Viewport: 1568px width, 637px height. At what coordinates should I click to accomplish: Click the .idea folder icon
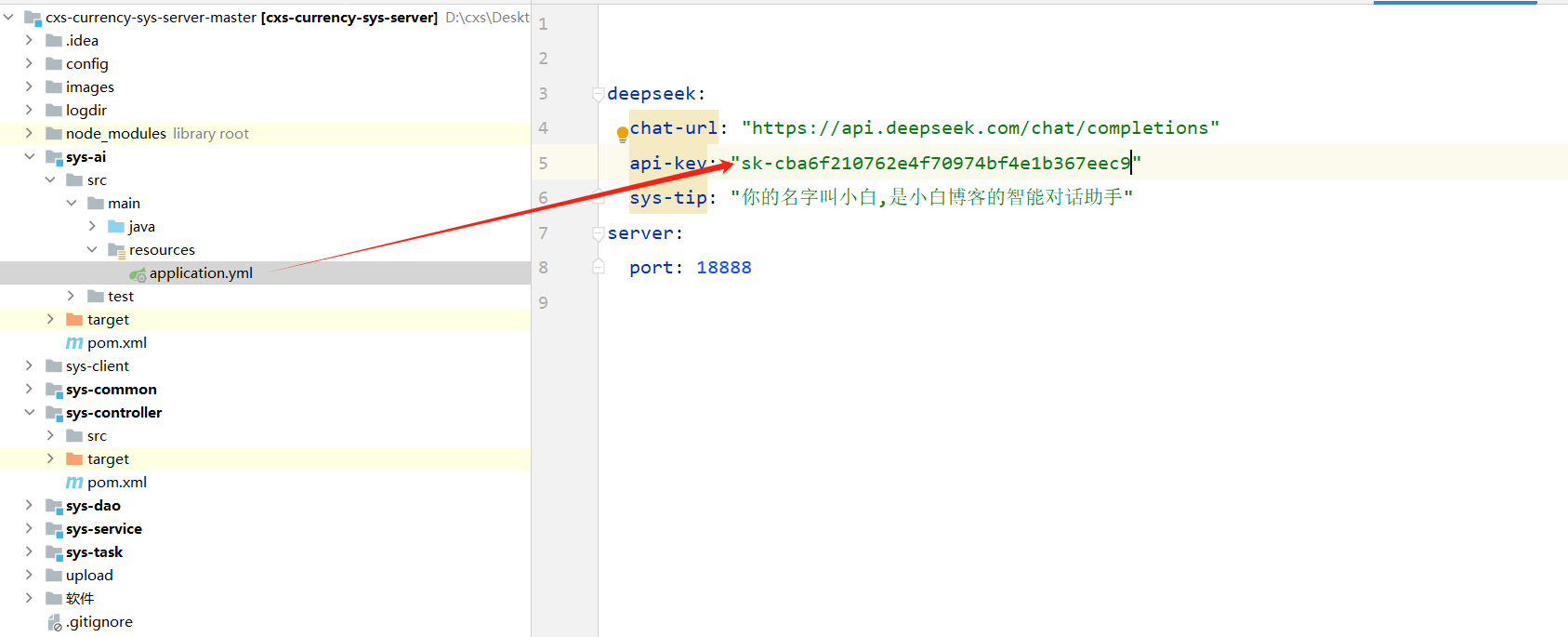[54, 40]
